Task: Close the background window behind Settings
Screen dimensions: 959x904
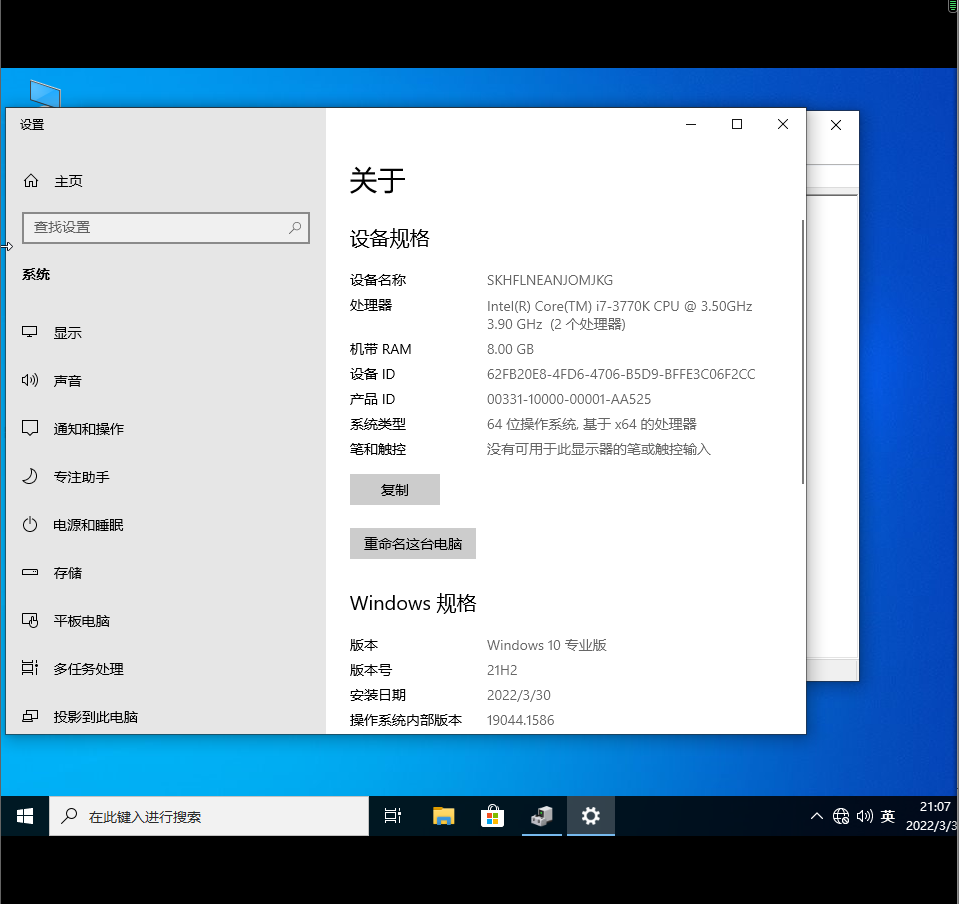Action: click(x=836, y=125)
